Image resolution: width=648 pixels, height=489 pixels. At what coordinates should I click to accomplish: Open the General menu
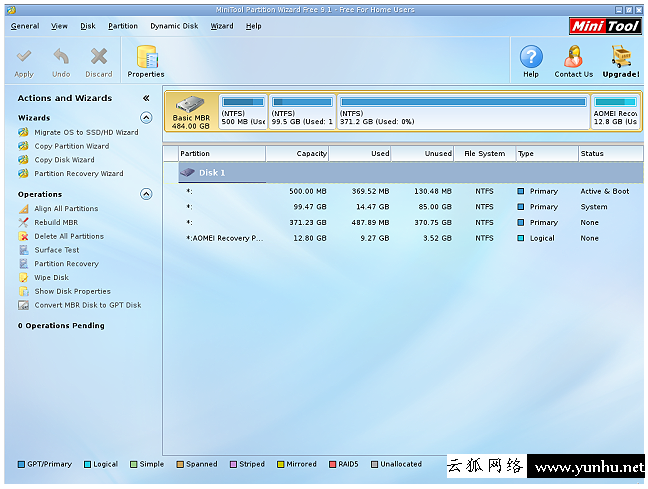25,26
